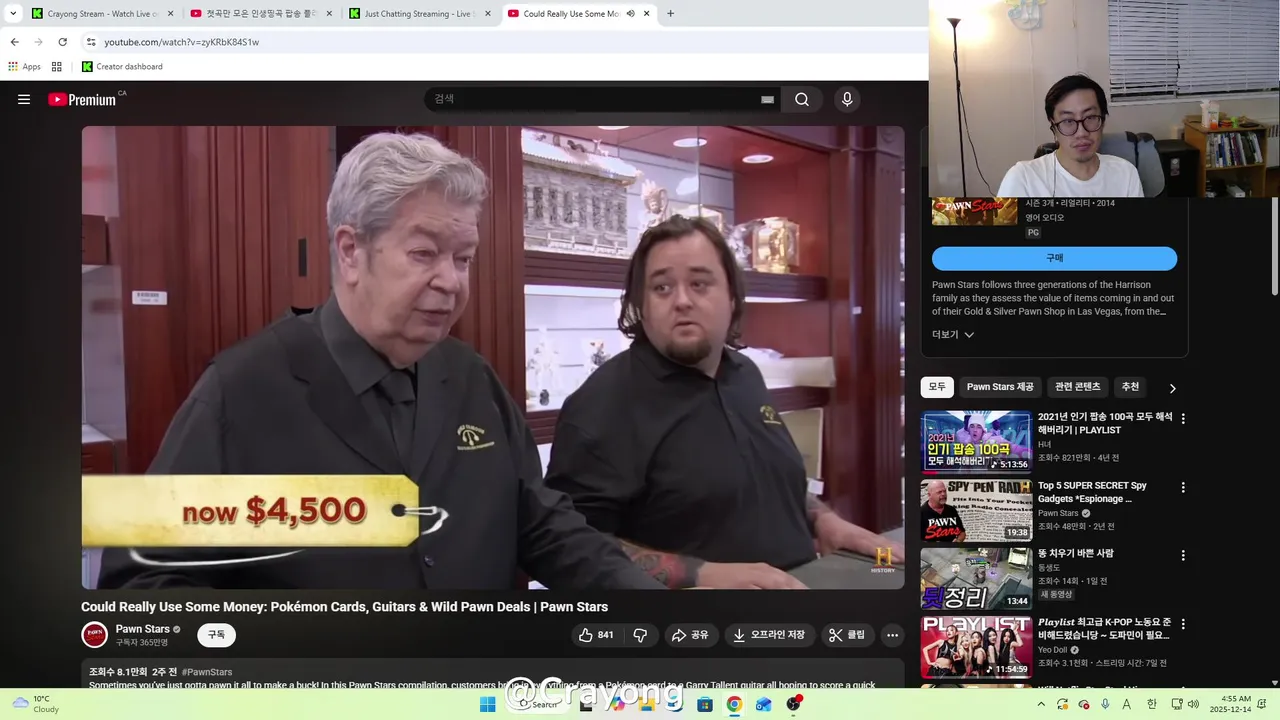Open the tab groups grid icon in bookmarks bar
This screenshot has width=1280, height=720.
click(57, 67)
